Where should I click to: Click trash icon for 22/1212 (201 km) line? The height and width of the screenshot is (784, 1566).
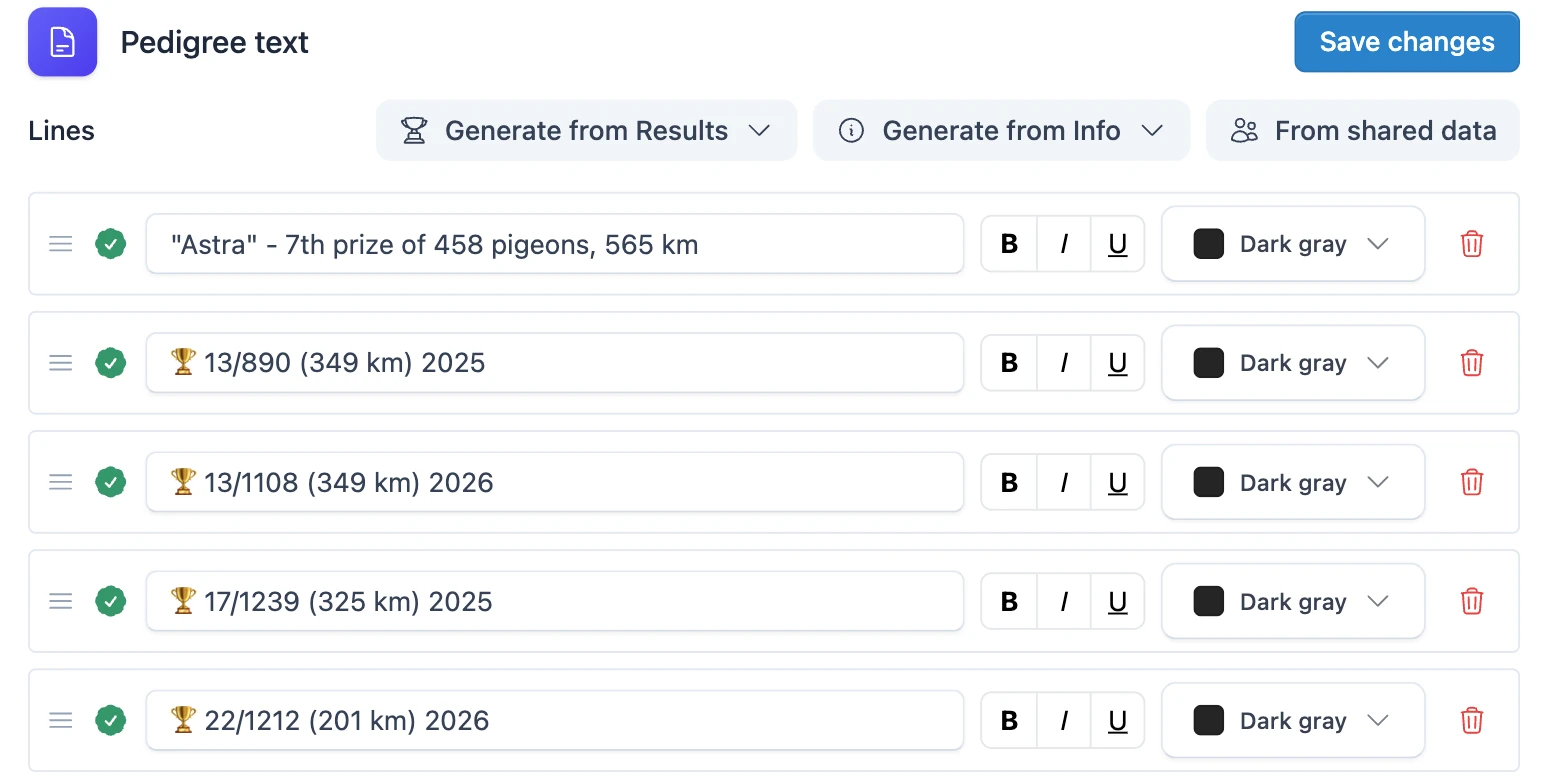click(x=1471, y=721)
